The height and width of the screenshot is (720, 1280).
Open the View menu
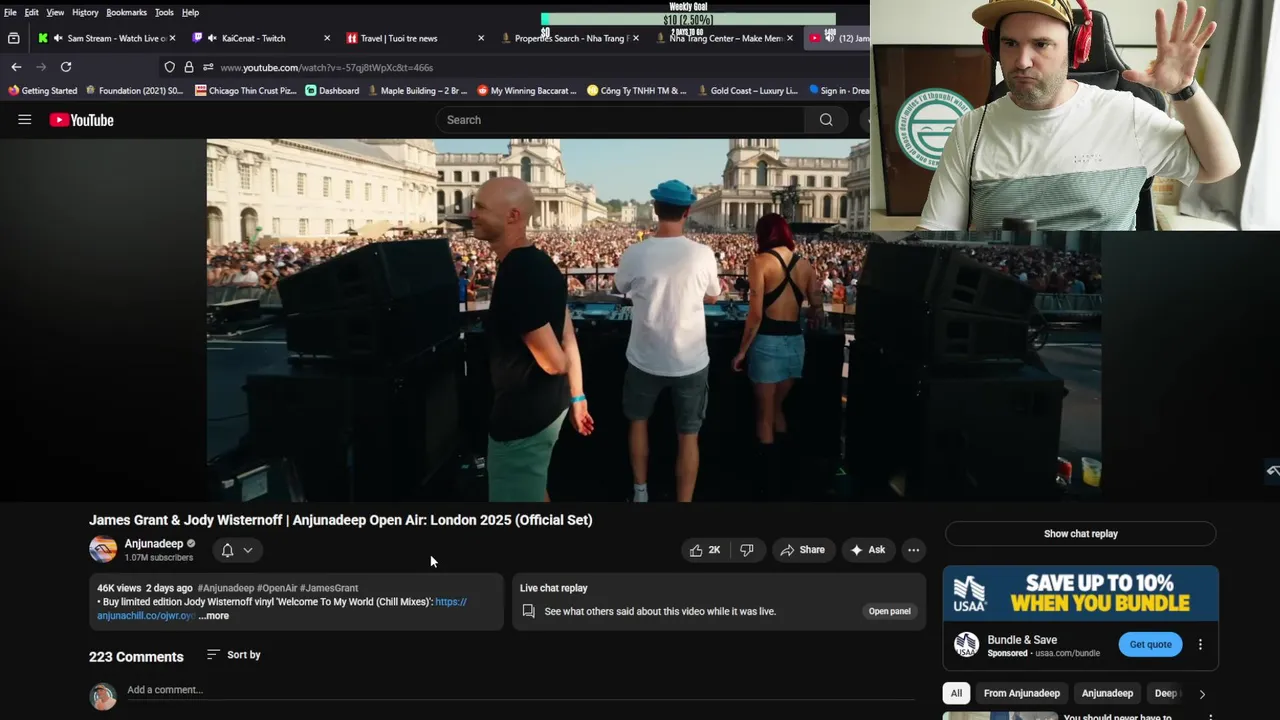coord(55,12)
